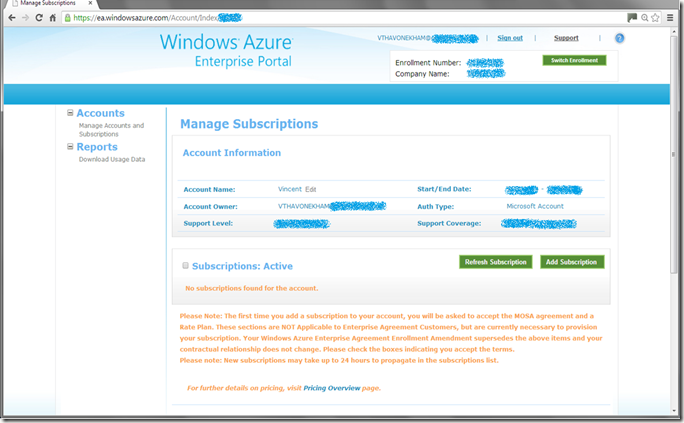The width and height of the screenshot is (684, 423).
Task: Click the Support Coverage label
Action: (449, 223)
